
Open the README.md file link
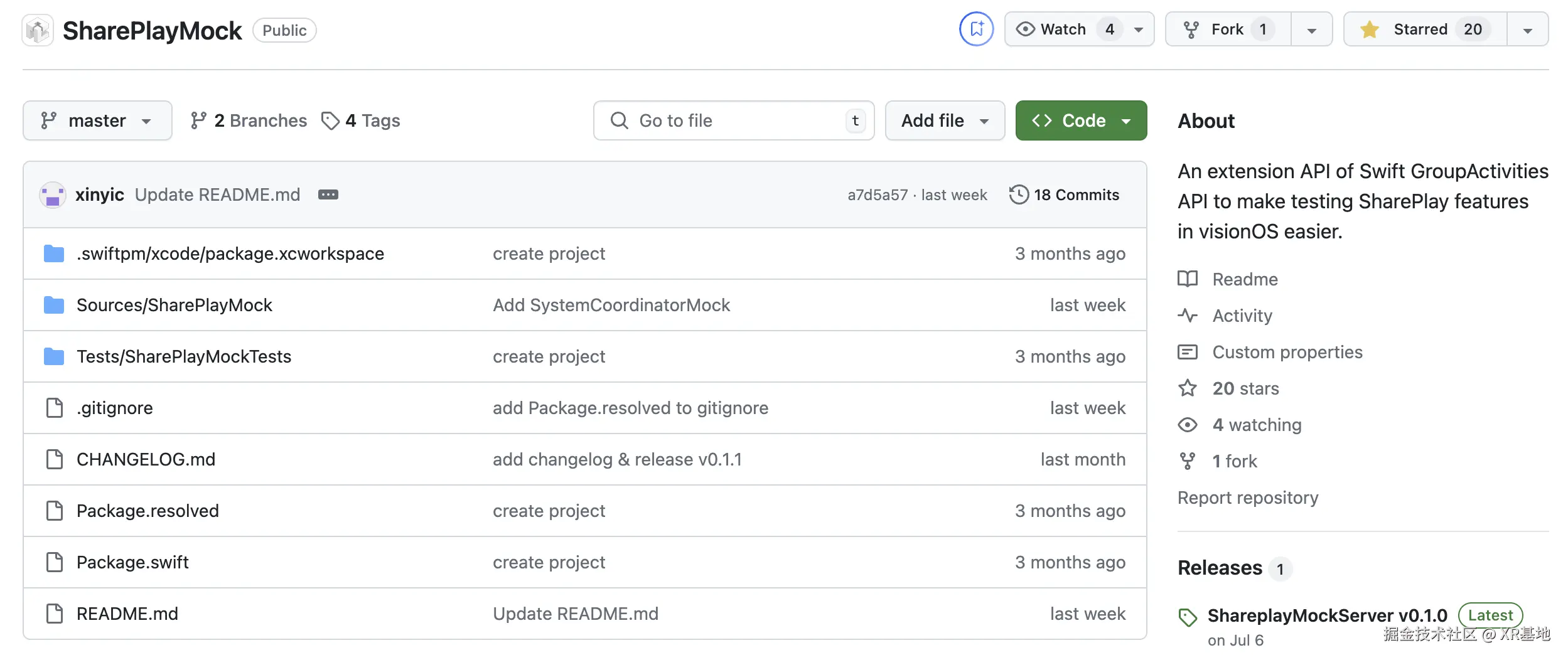tap(127, 614)
